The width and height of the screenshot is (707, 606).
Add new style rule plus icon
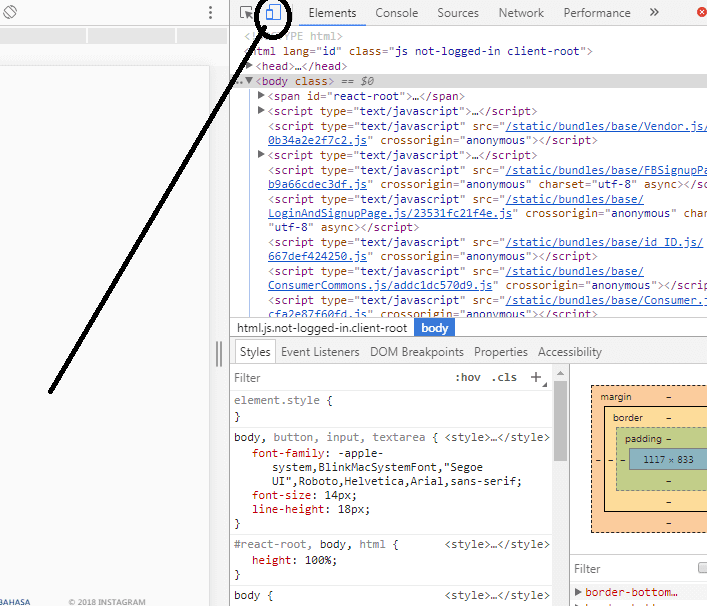[x=536, y=377]
